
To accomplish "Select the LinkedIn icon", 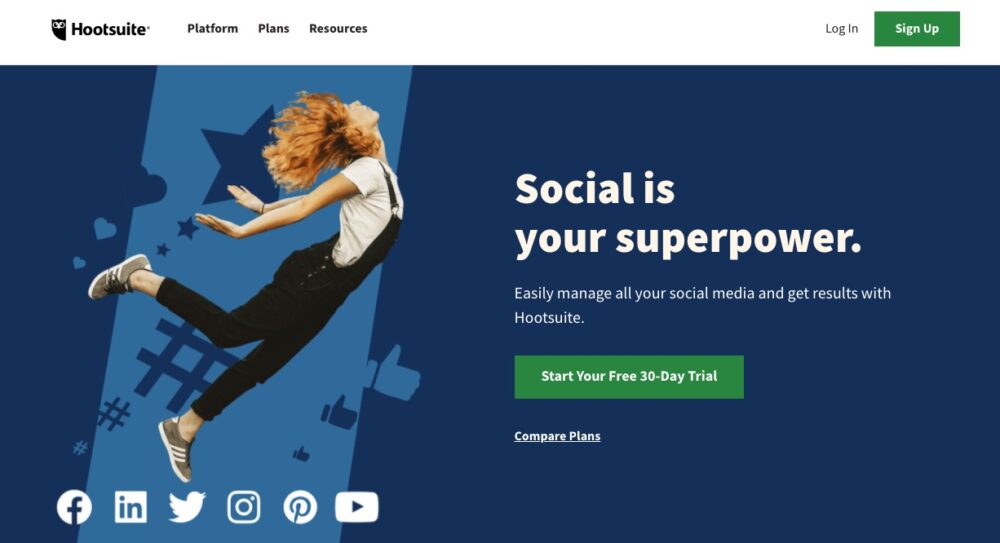I will [131, 507].
